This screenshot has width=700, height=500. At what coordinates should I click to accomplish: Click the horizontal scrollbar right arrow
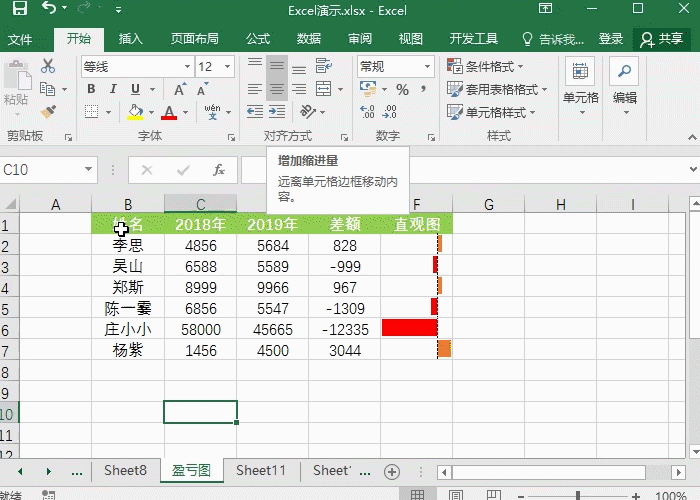click(679, 472)
